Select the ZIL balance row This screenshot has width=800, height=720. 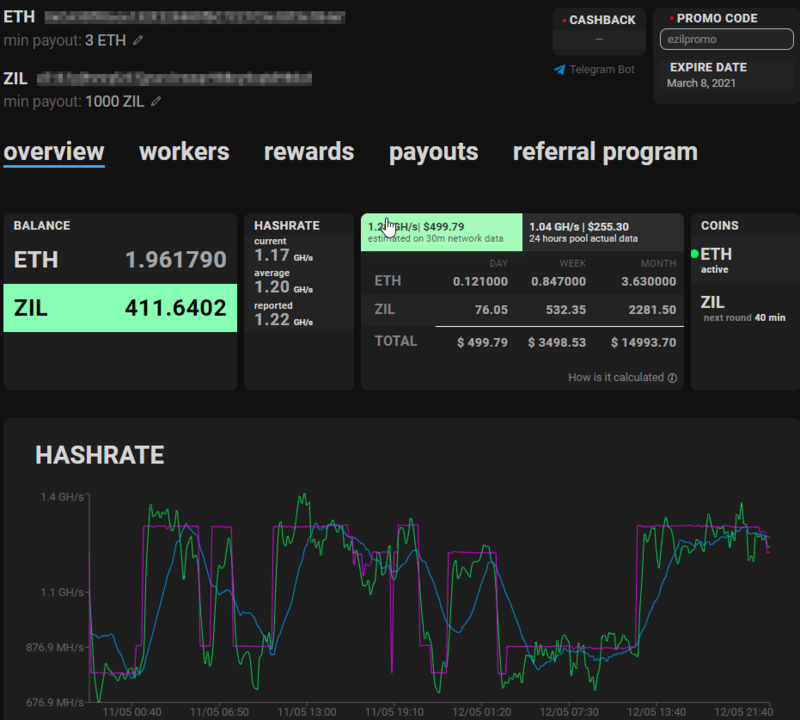click(120, 308)
